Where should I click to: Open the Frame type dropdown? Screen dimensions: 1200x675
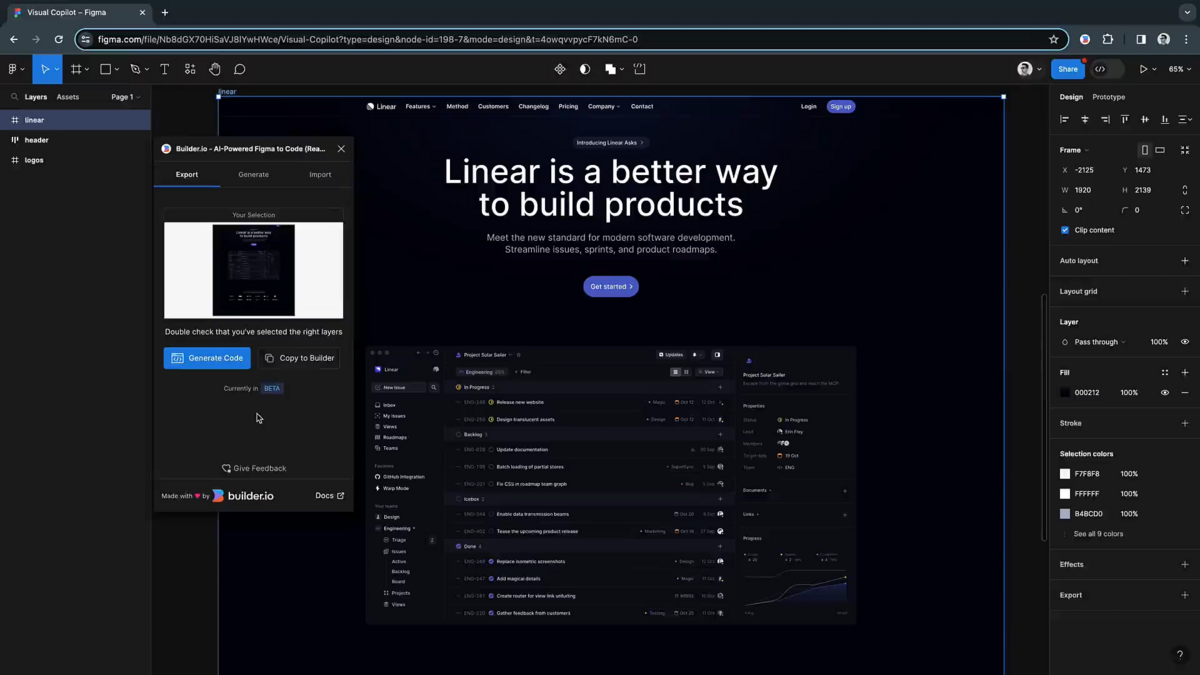(1075, 150)
